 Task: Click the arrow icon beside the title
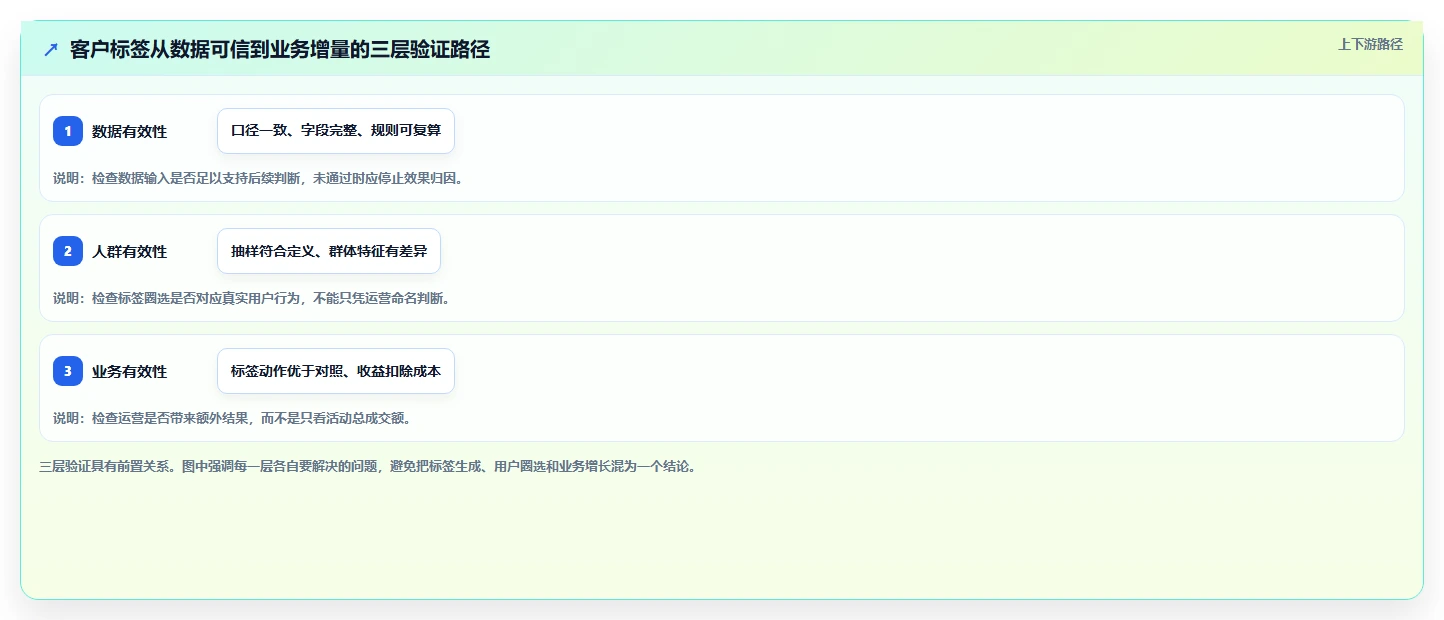pyautogui.click(x=51, y=50)
